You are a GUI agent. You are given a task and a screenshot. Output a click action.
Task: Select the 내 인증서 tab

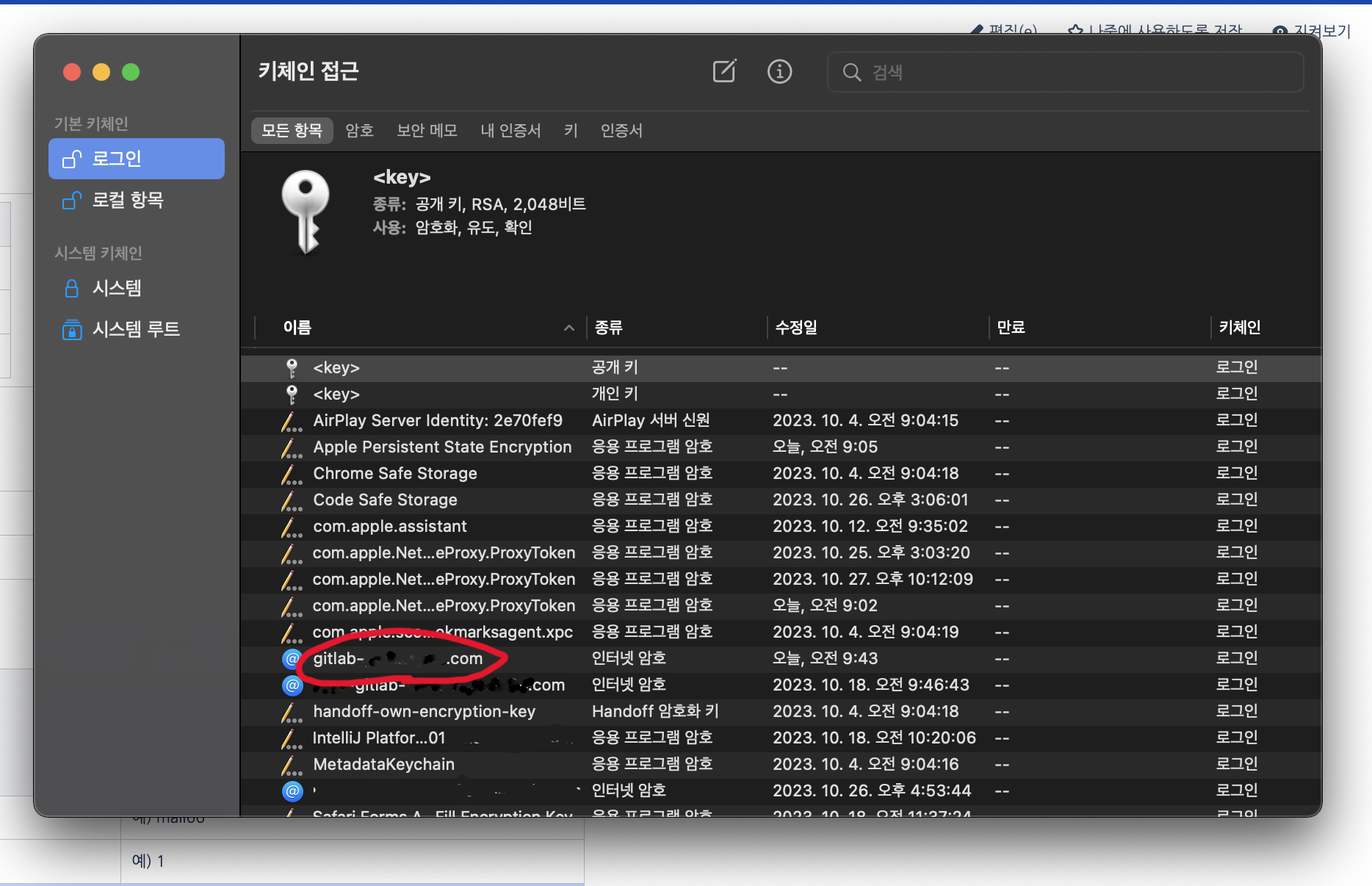coord(510,131)
